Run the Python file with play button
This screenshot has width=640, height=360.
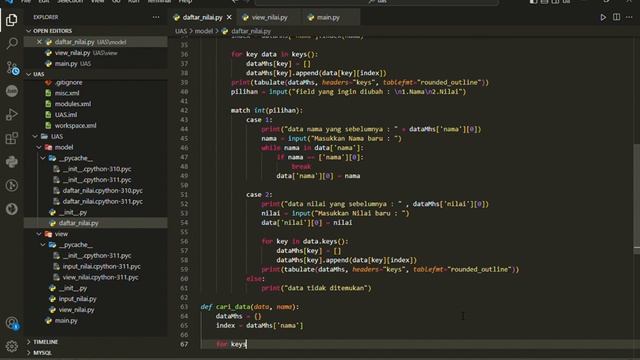pyautogui.click(x=603, y=17)
